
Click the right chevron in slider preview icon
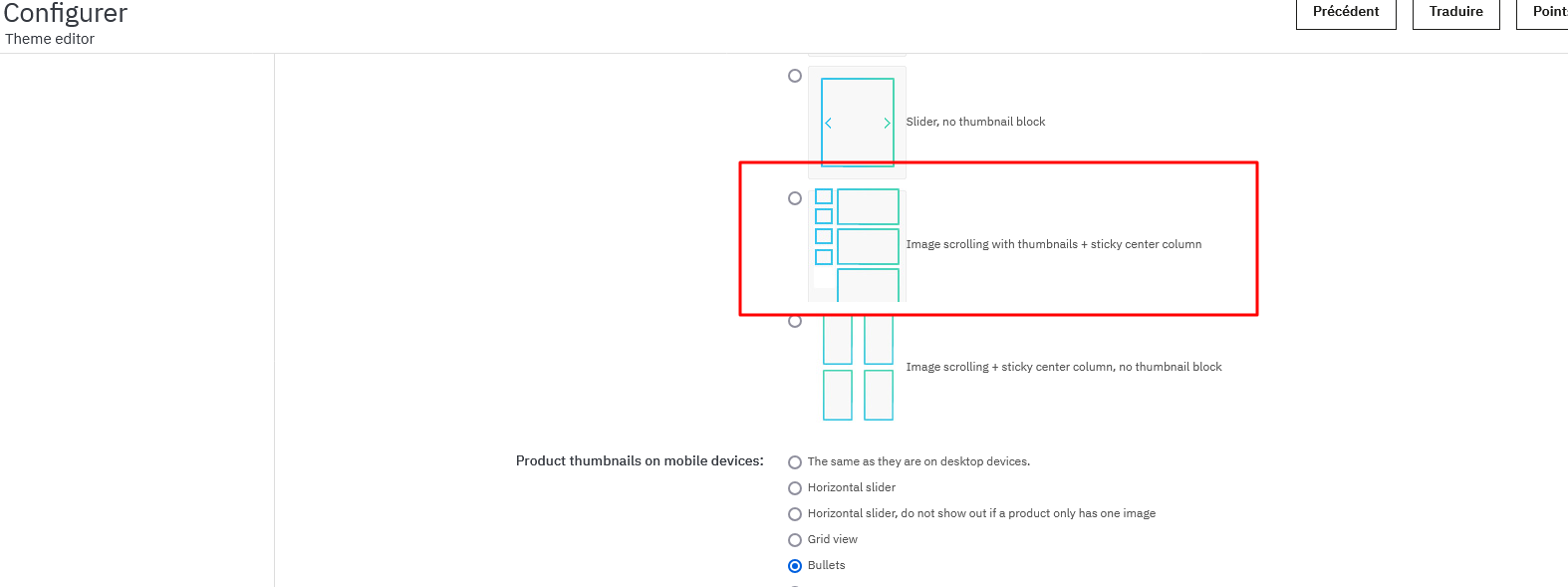click(x=887, y=124)
